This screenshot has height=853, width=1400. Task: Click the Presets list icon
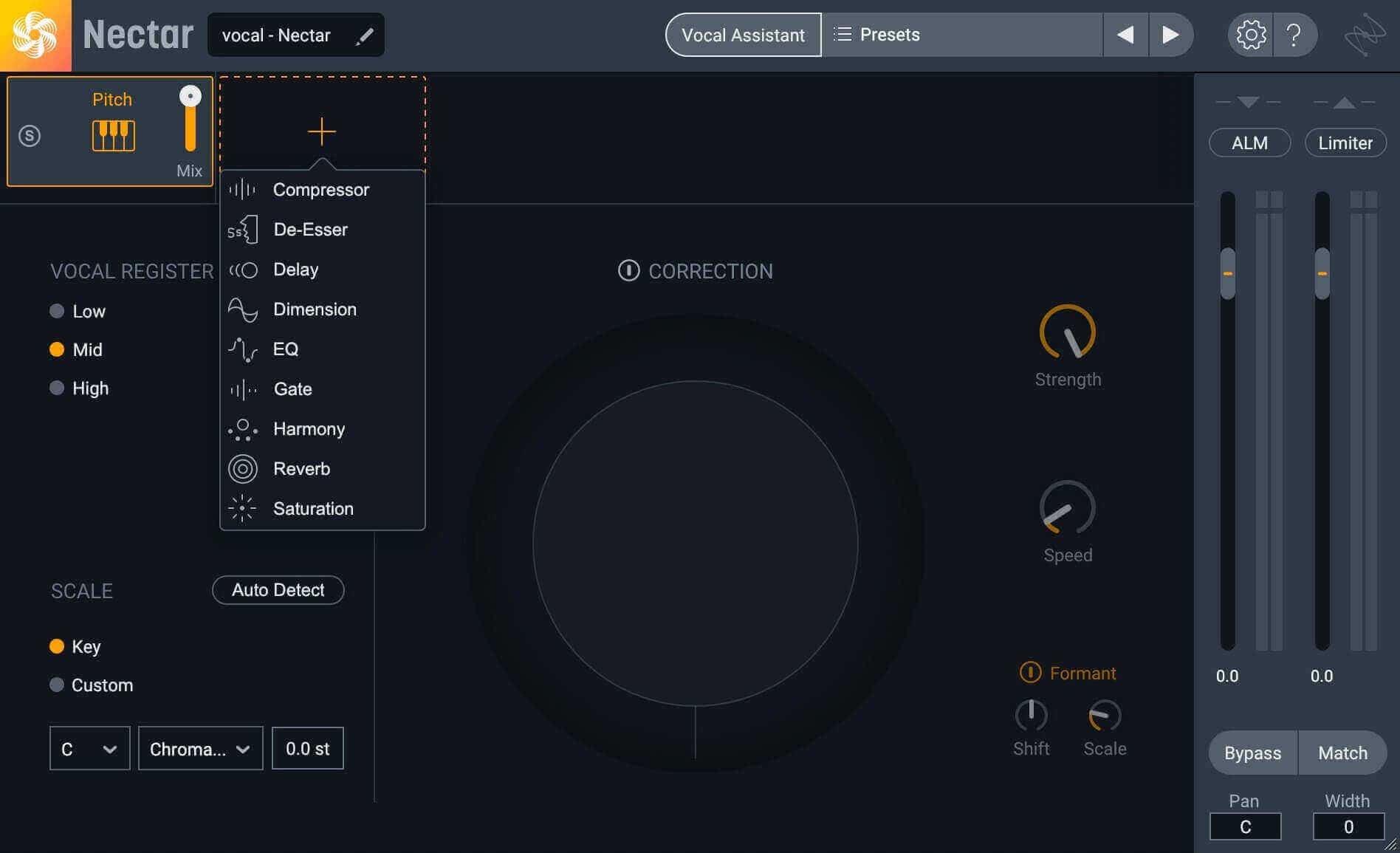pos(843,35)
